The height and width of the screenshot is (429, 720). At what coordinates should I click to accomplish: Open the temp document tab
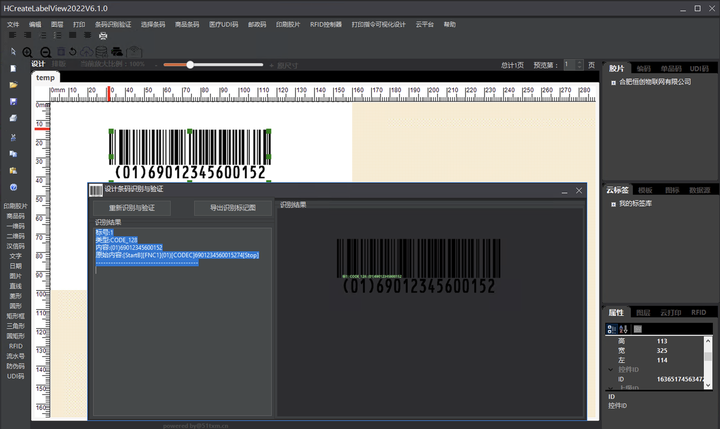pos(45,77)
